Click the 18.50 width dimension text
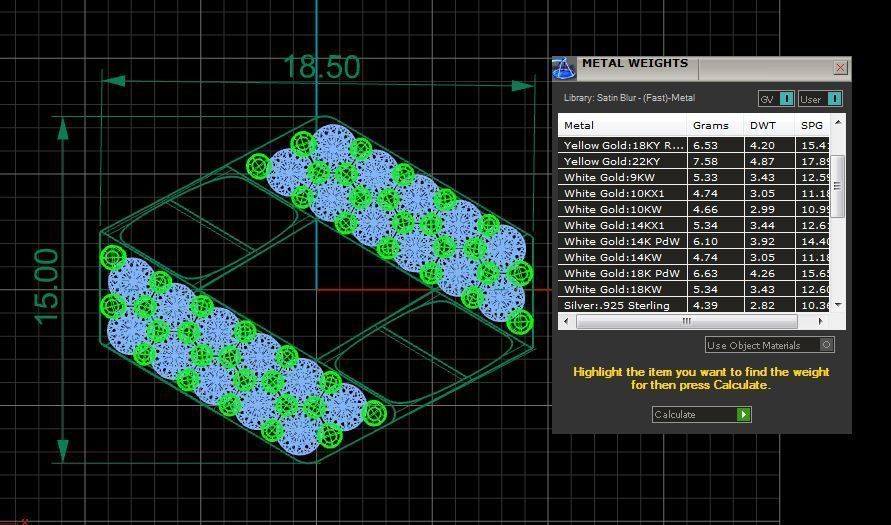 [x=321, y=67]
